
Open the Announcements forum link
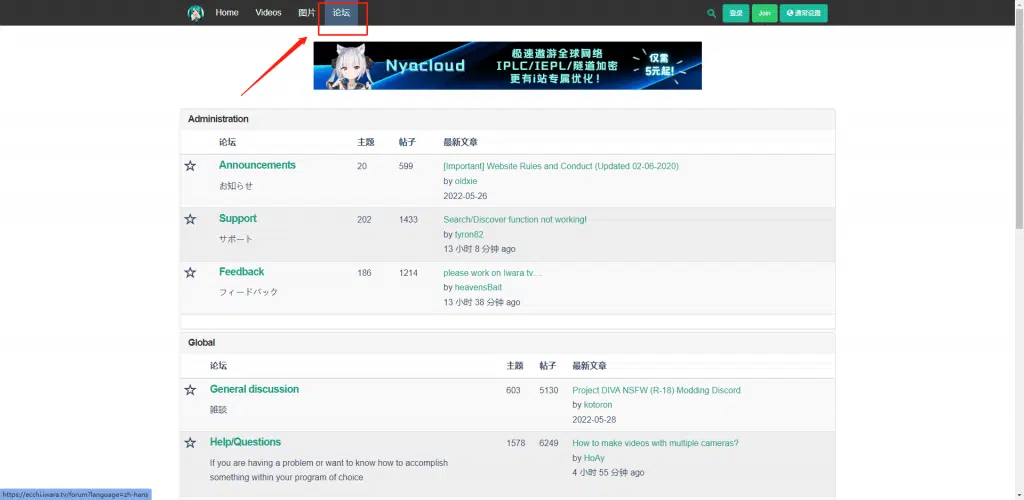[x=257, y=165]
